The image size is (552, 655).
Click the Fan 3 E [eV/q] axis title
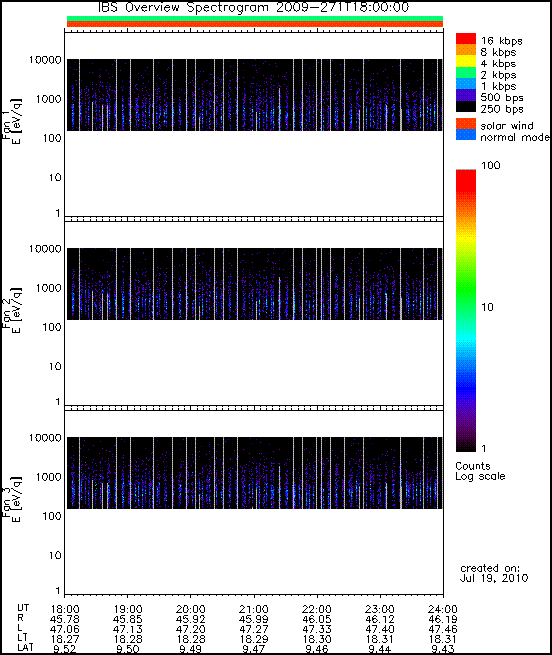pyautogui.click(x=18, y=499)
